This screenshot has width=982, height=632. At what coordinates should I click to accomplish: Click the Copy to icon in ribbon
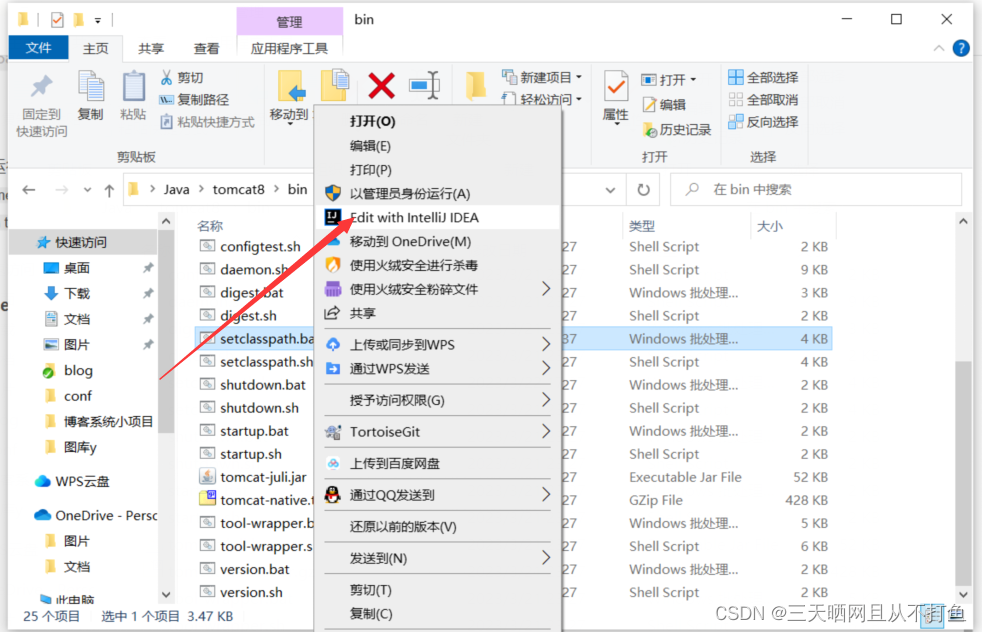point(335,85)
